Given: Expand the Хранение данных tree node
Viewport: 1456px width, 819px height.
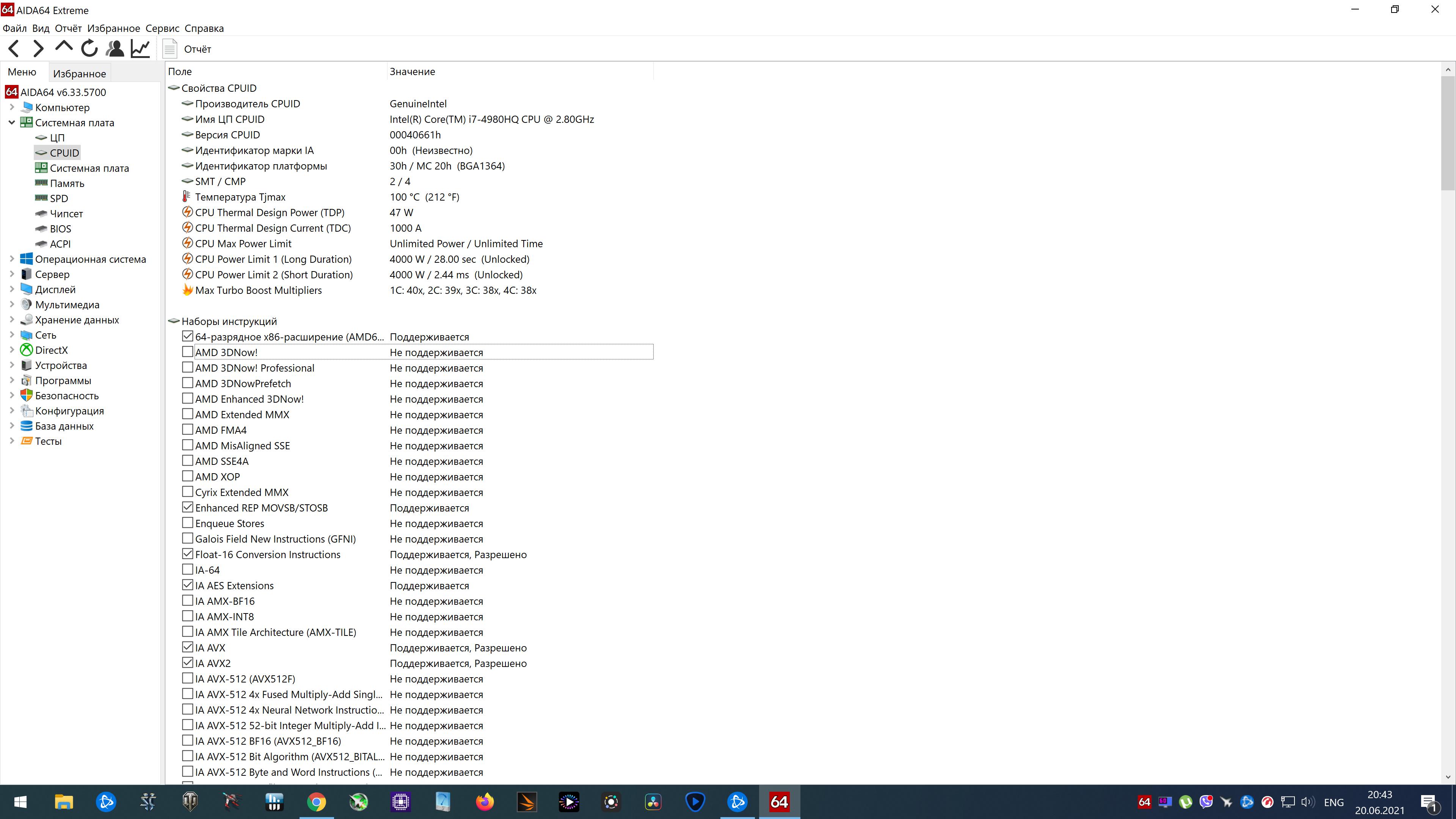Looking at the screenshot, I should 12,319.
